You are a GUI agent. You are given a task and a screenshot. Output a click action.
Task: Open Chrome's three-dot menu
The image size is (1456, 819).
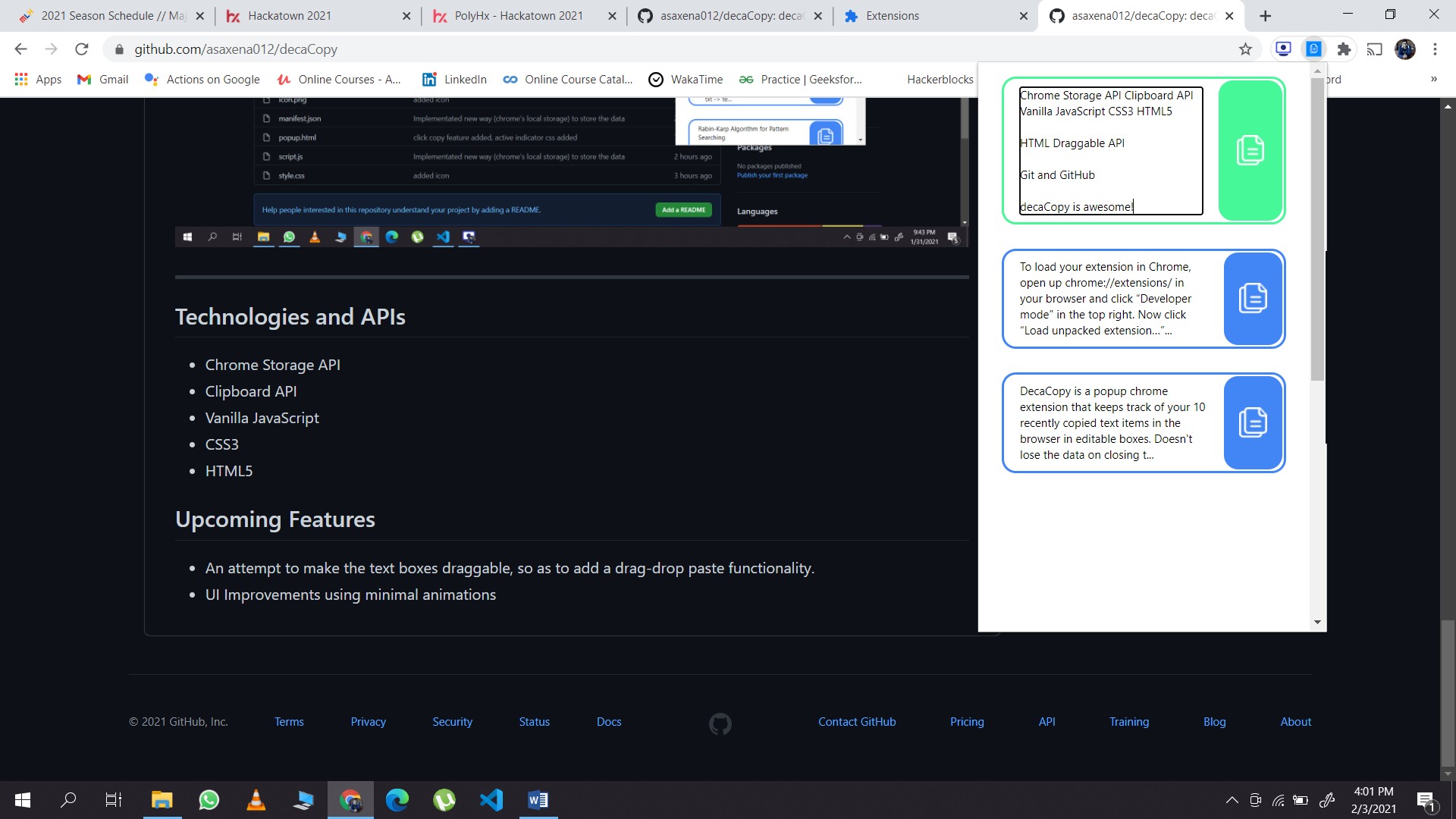(x=1435, y=49)
